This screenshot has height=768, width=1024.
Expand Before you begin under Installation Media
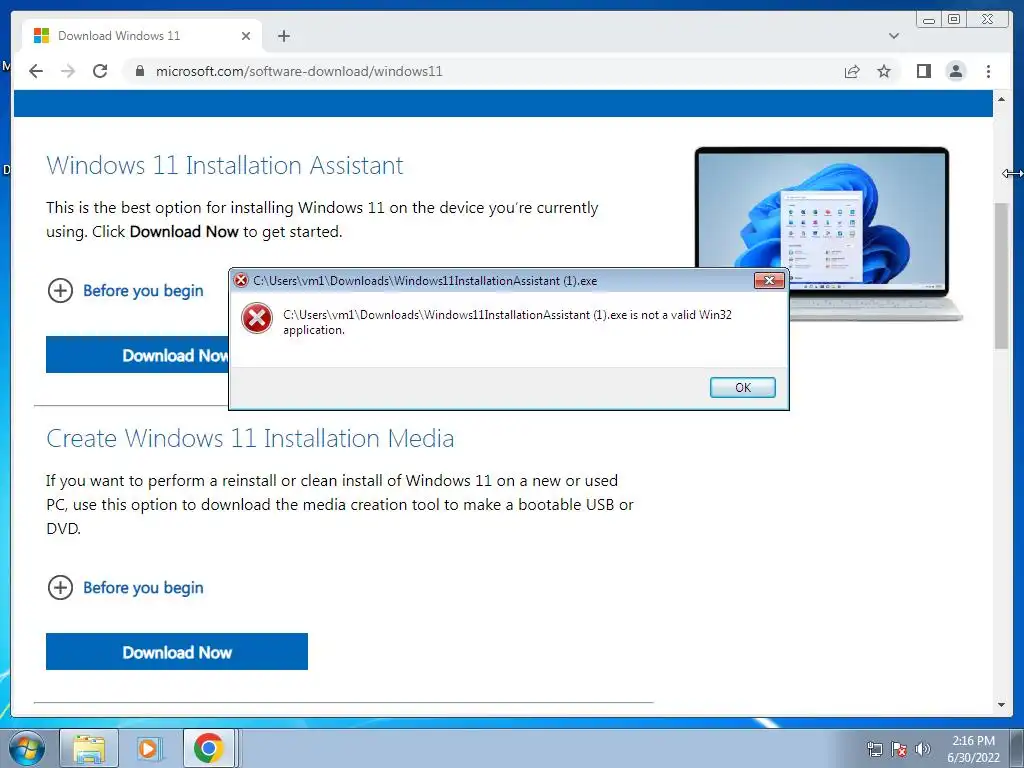tap(125, 588)
